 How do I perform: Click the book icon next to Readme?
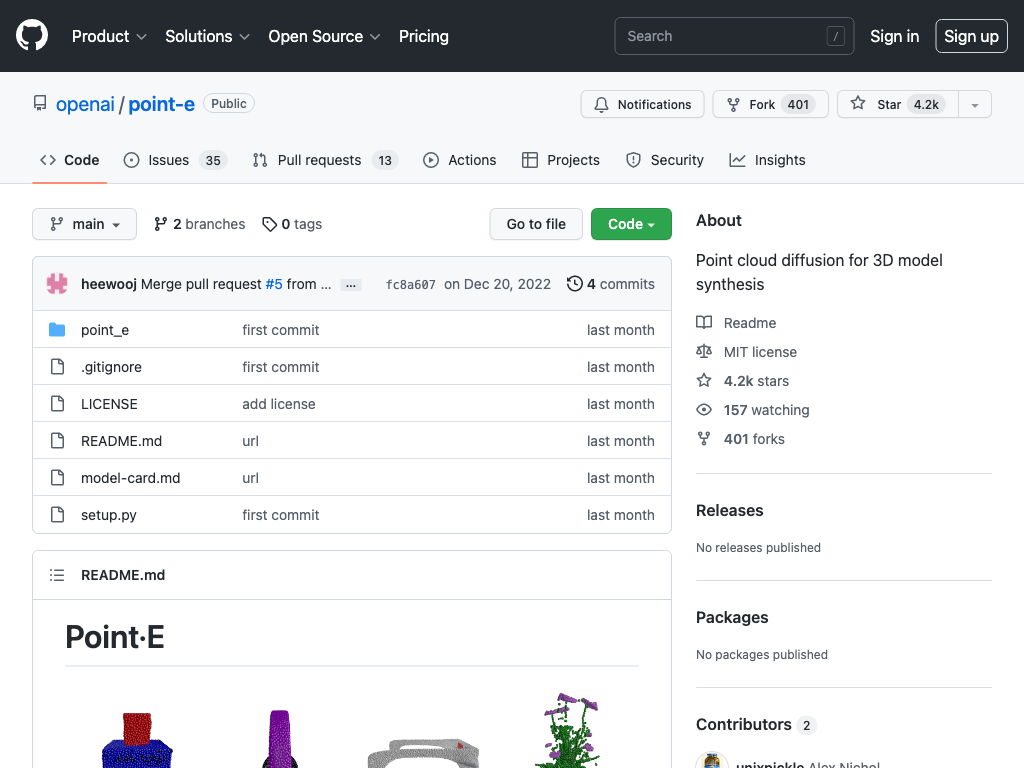click(704, 323)
